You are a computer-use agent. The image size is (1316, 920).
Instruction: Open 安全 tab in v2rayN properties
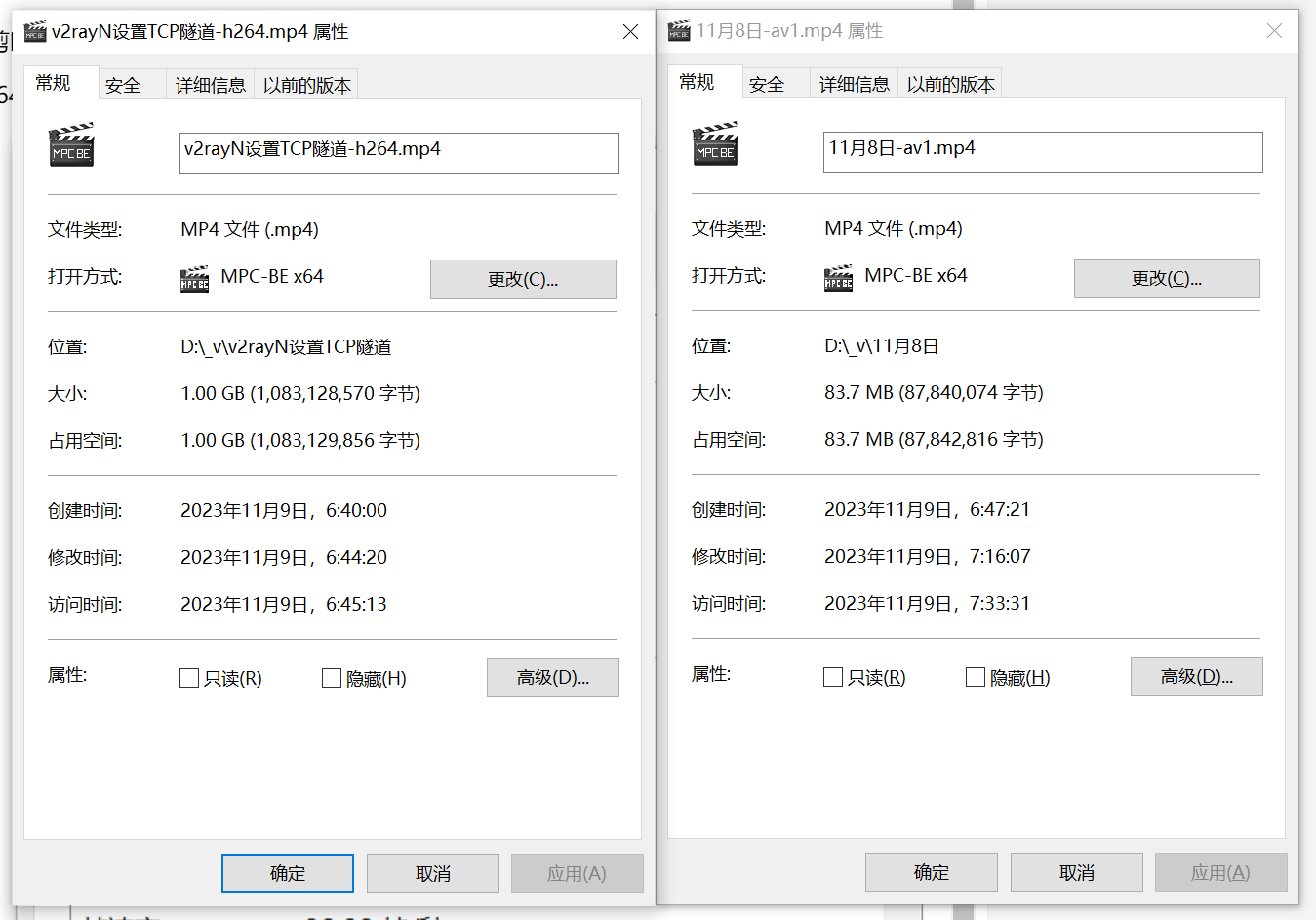[x=123, y=86]
